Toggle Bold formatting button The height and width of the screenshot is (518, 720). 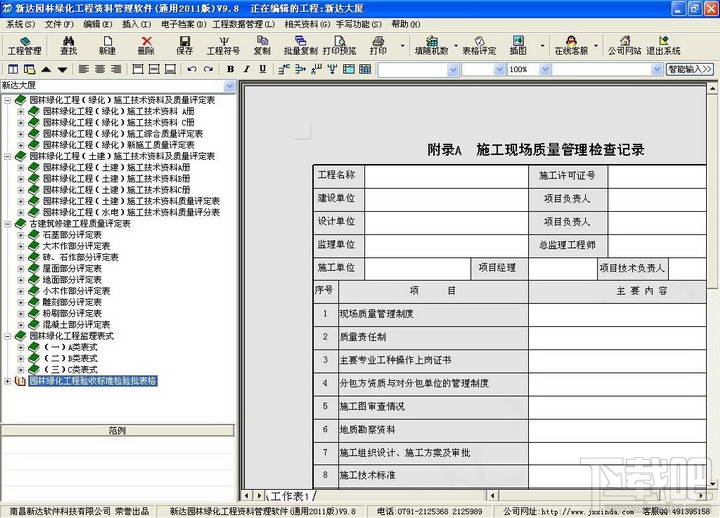pyautogui.click(x=231, y=69)
